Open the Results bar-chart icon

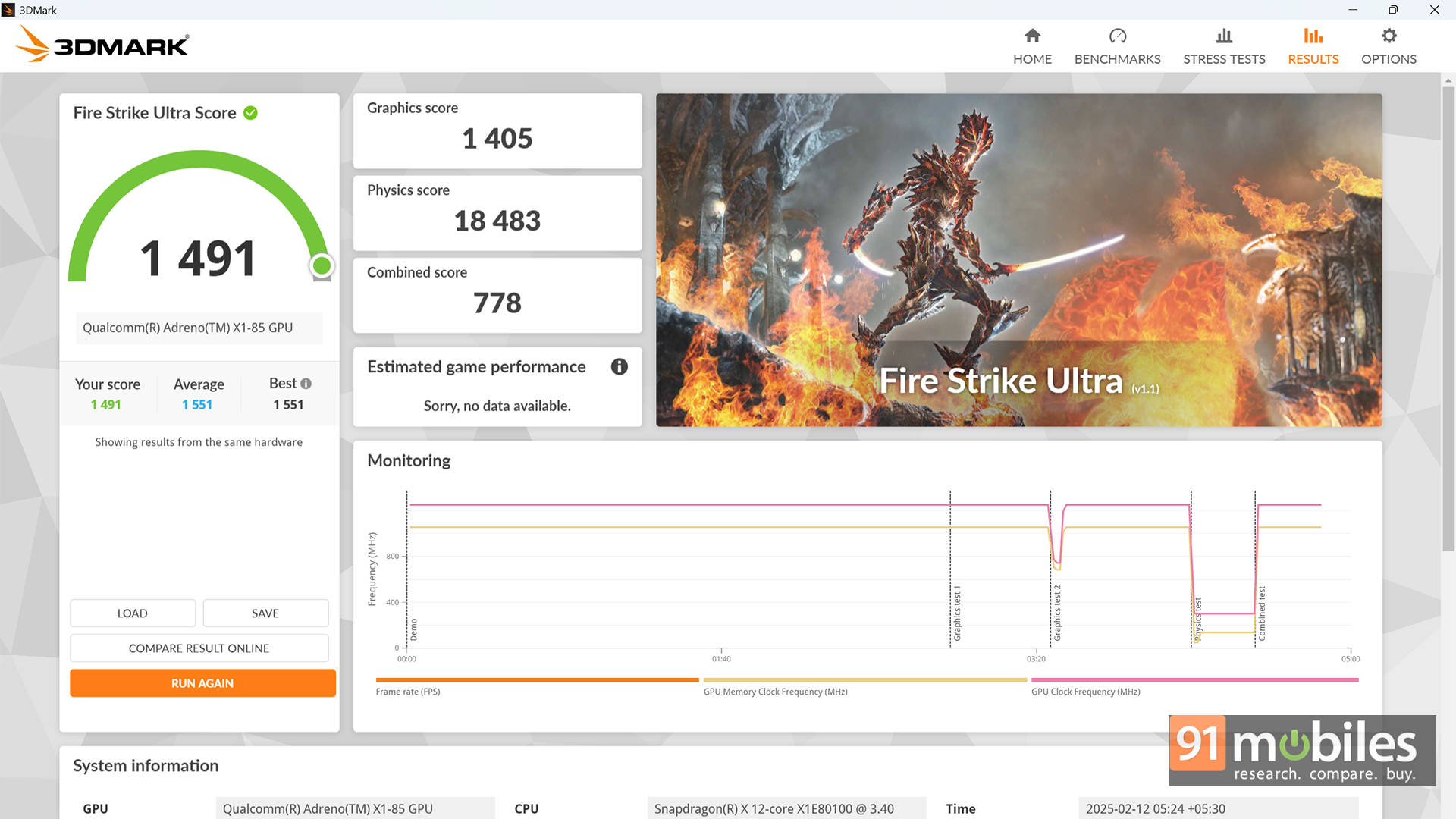pos(1313,36)
